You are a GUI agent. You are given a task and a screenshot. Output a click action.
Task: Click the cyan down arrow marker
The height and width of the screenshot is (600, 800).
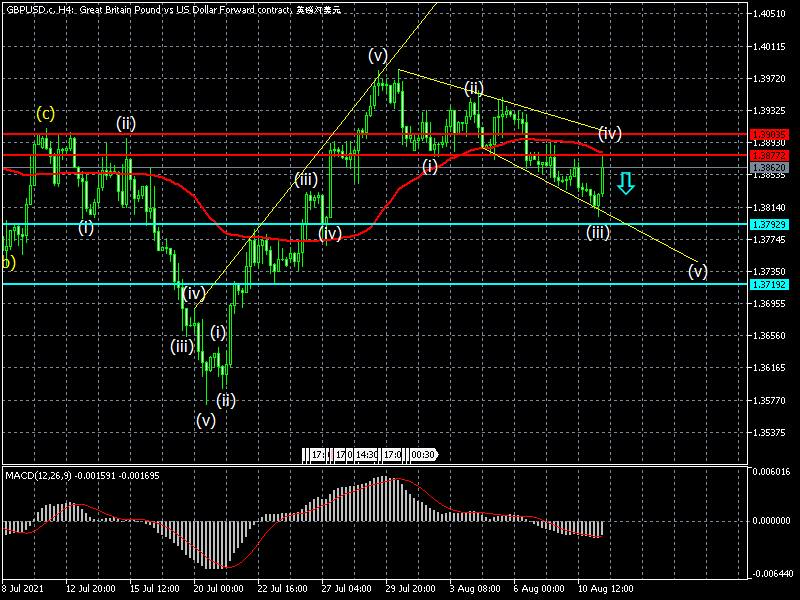pyautogui.click(x=626, y=184)
